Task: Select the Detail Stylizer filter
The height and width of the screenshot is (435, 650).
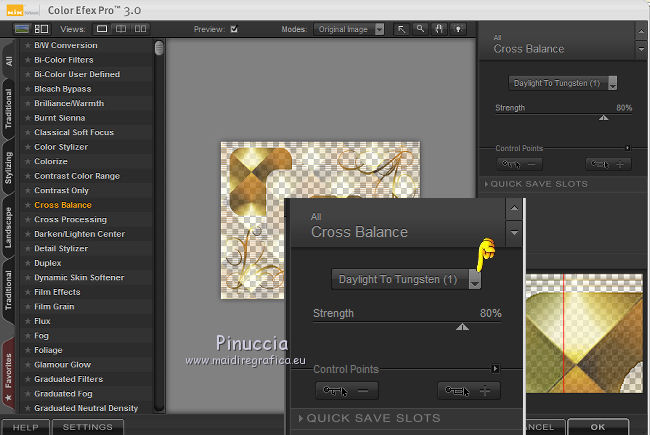Action: click(61, 248)
